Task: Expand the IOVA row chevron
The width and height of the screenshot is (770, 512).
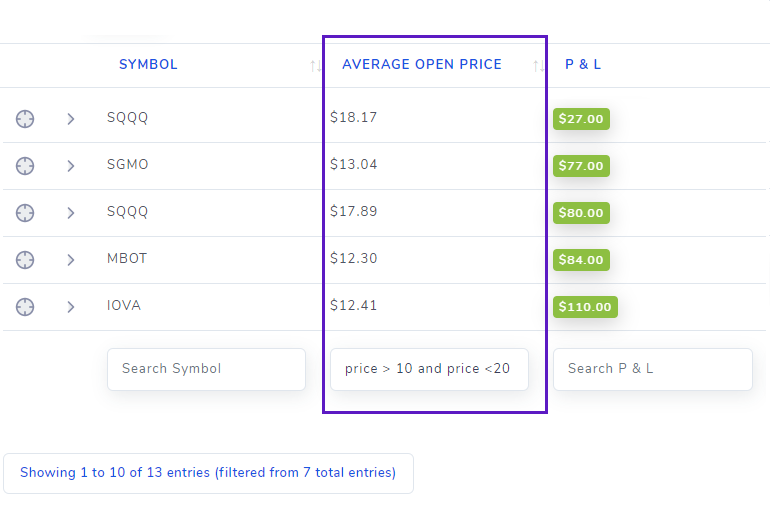Action: click(x=71, y=307)
